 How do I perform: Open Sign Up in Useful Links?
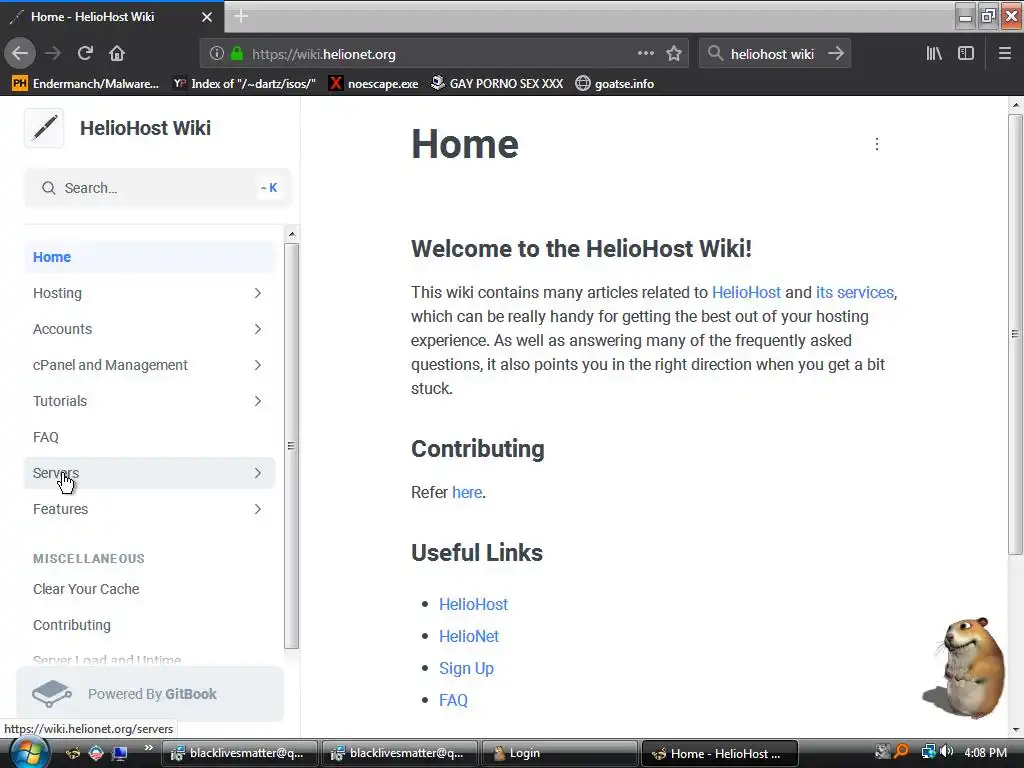(x=466, y=669)
